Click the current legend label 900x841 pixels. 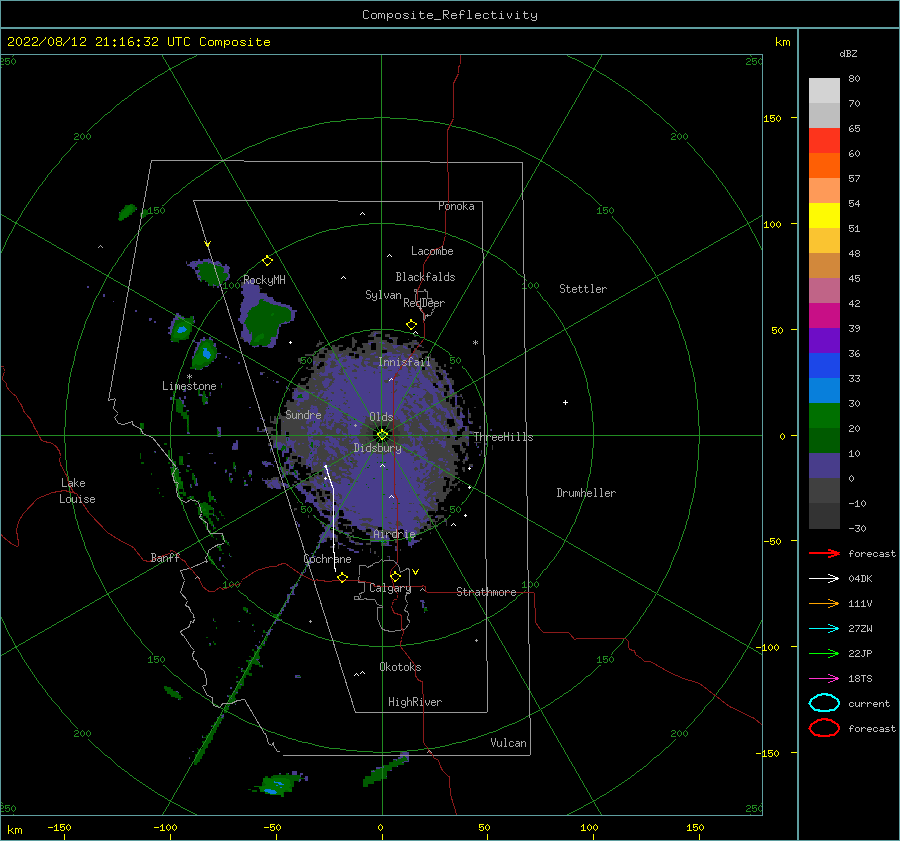point(869,703)
